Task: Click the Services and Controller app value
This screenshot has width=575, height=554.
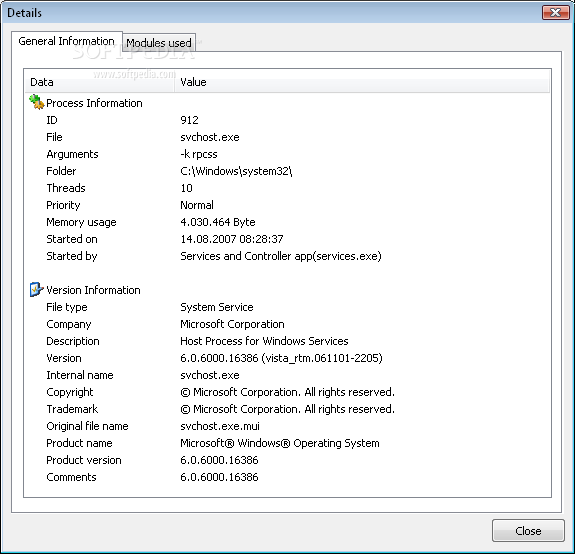Action: point(281,256)
